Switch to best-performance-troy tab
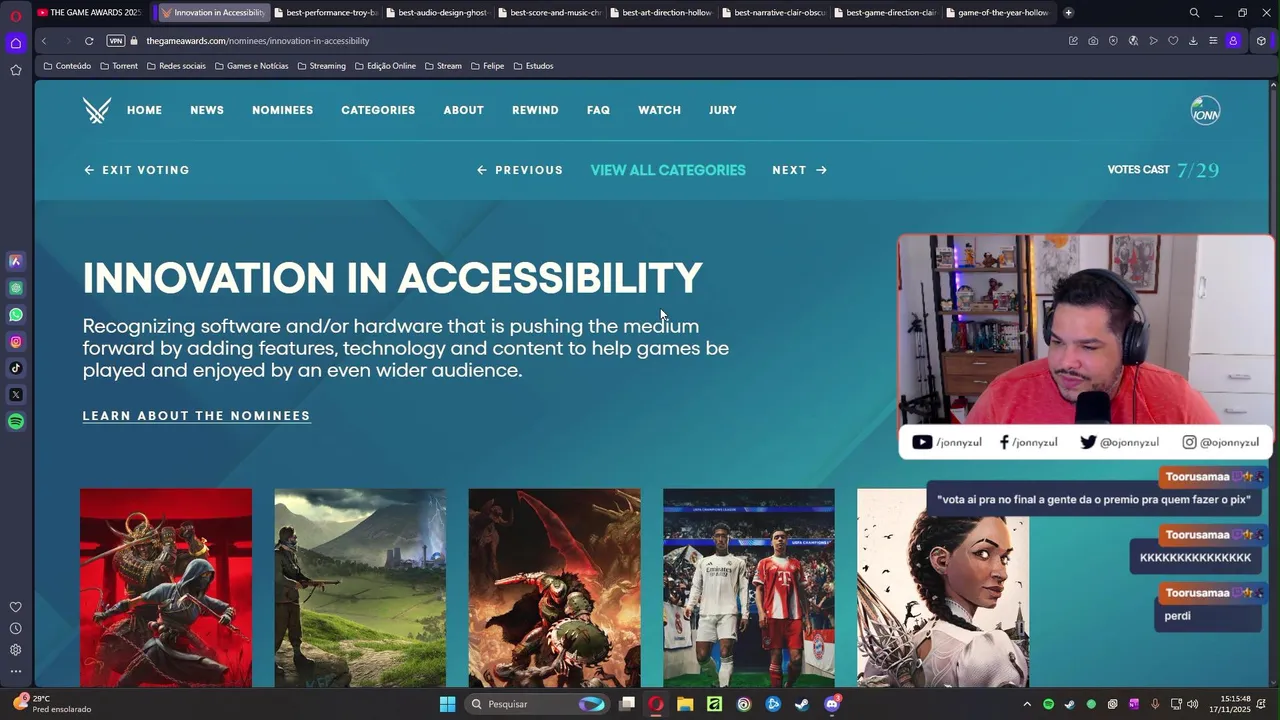The width and height of the screenshot is (1280, 720). point(325,13)
